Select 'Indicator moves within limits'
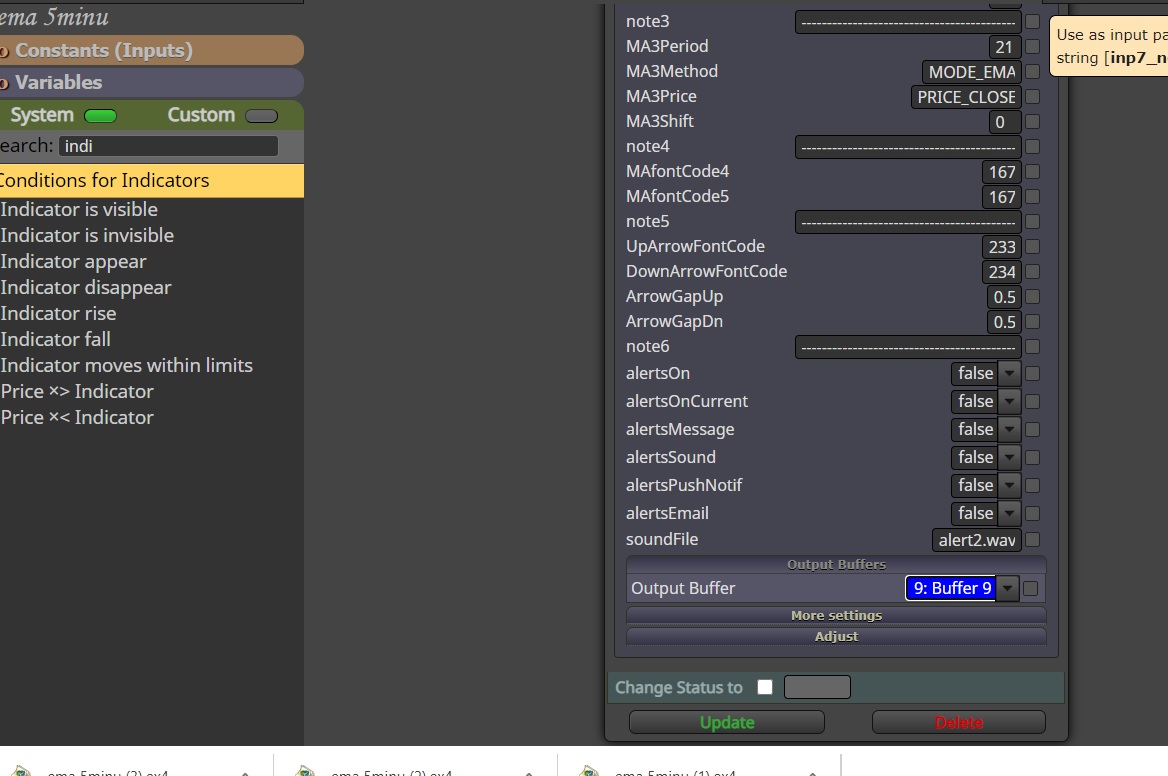The height and width of the screenshot is (776, 1168). (127, 366)
